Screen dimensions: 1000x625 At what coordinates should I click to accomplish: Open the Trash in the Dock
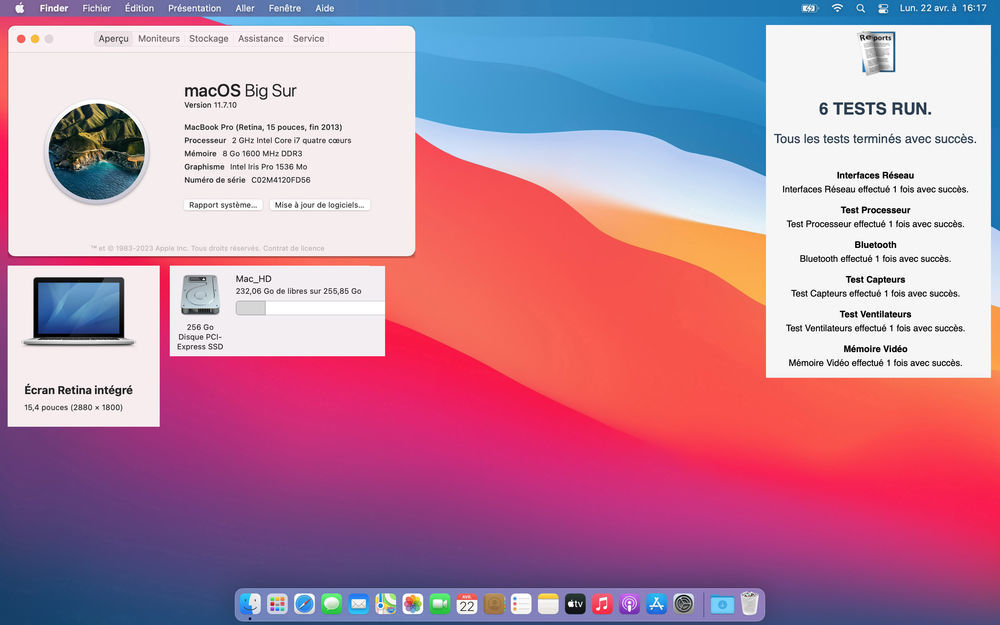point(749,604)
